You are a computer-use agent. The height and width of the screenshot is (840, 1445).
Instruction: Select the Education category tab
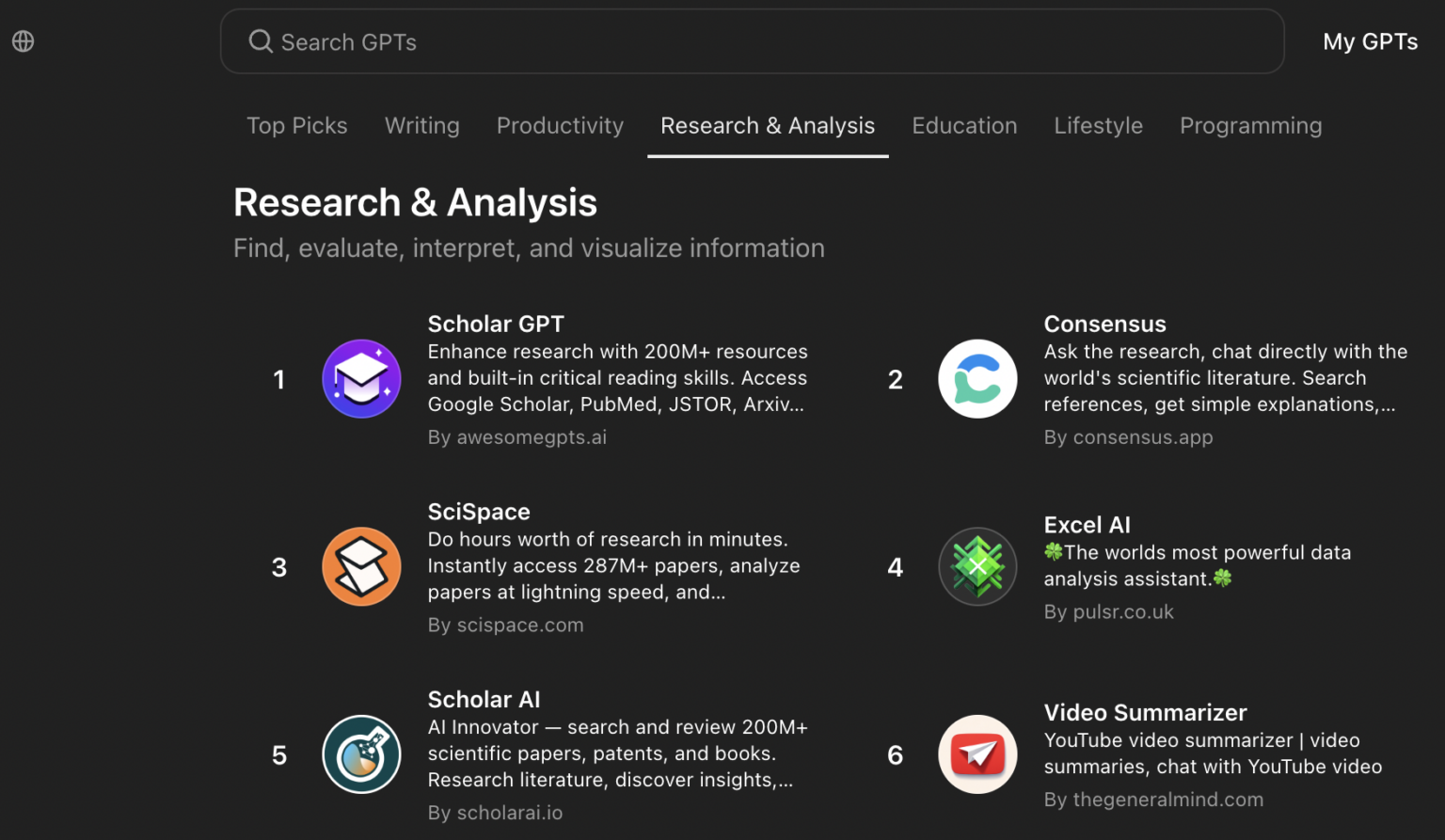click(964, 126)
